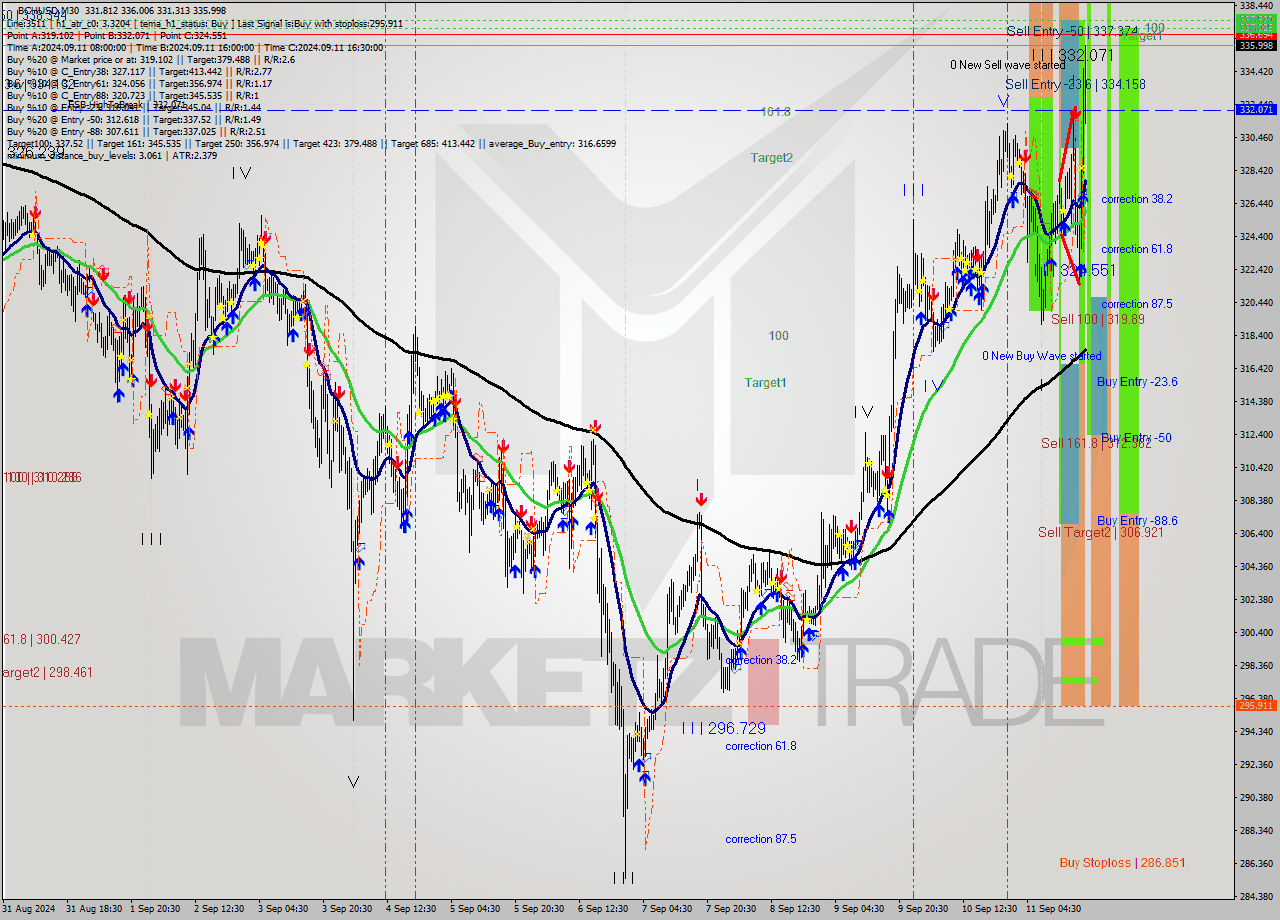1280x920 pixels.
Task: Click the 314.380 price axis label
Action: point(1256,401)
